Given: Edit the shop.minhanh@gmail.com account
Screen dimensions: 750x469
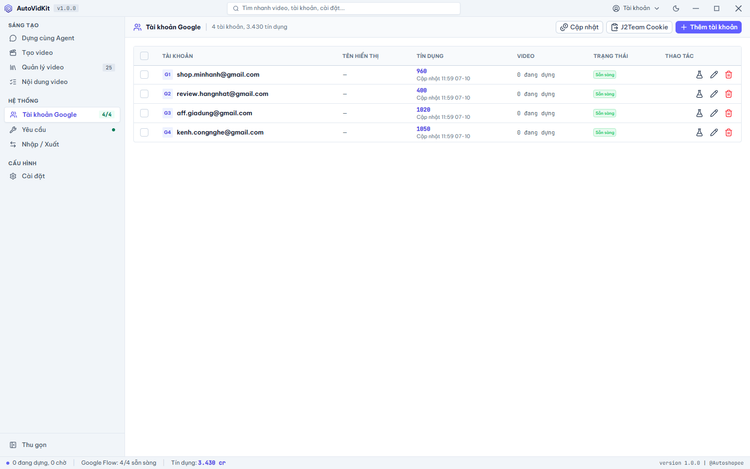Looking at the screenshot, I should point(714,75).
